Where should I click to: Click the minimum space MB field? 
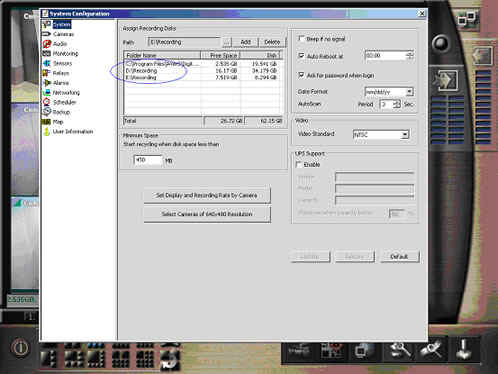tap(148, 160)
